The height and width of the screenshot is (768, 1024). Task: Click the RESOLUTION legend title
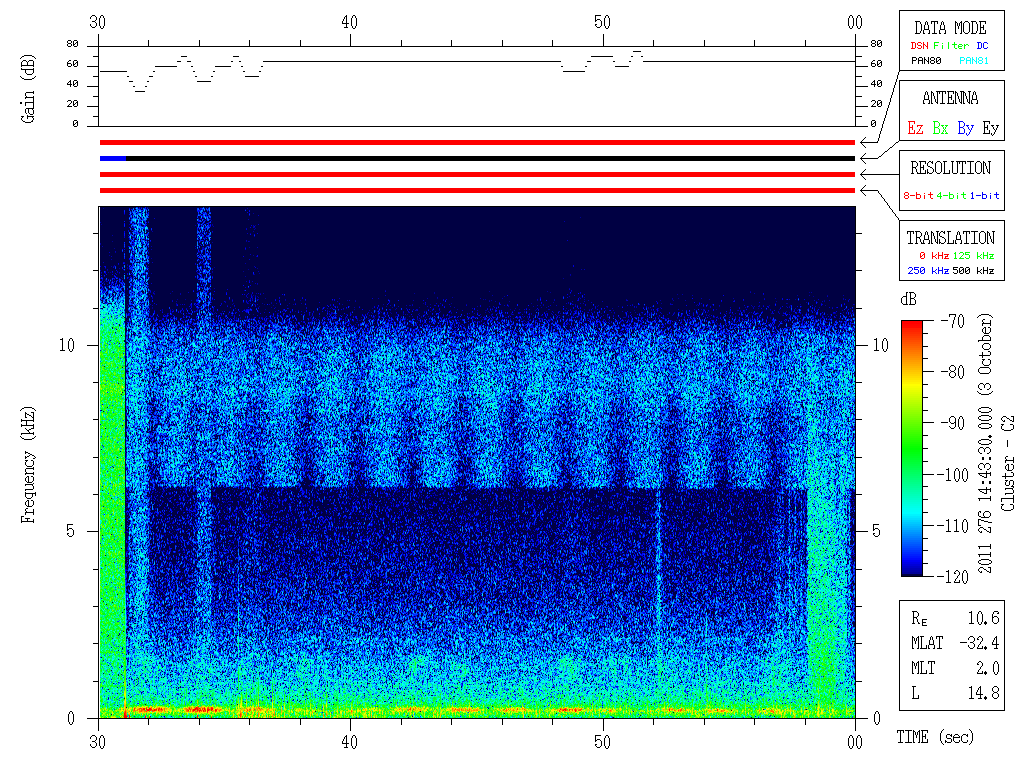950,168
